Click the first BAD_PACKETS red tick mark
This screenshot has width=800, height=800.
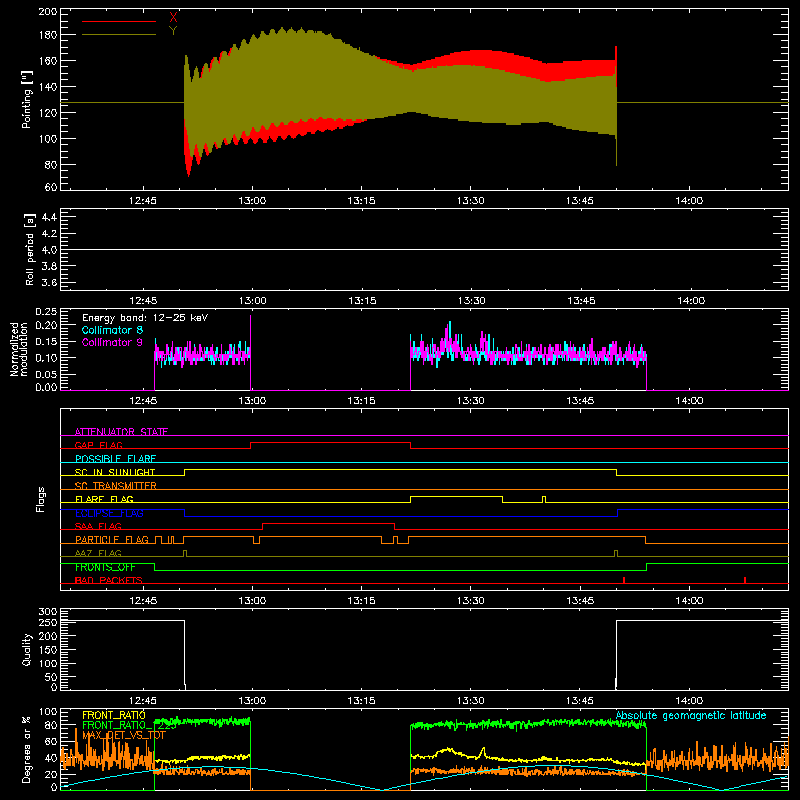click(624, 580)
